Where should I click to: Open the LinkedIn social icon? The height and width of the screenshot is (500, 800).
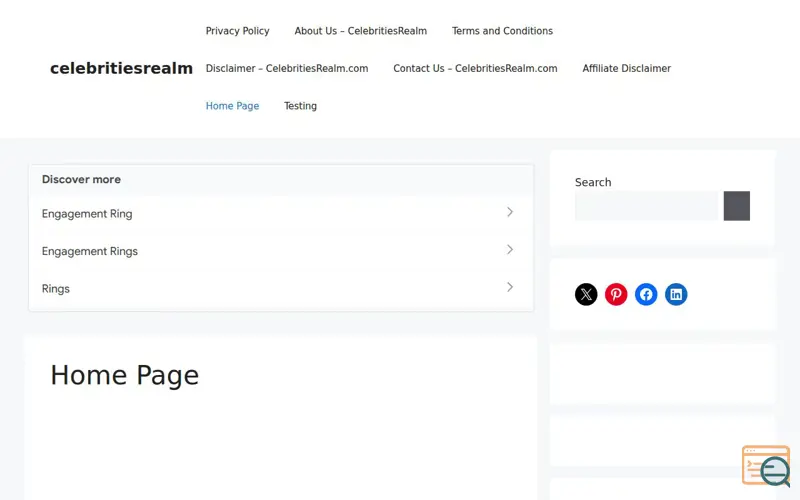point(676,294)
